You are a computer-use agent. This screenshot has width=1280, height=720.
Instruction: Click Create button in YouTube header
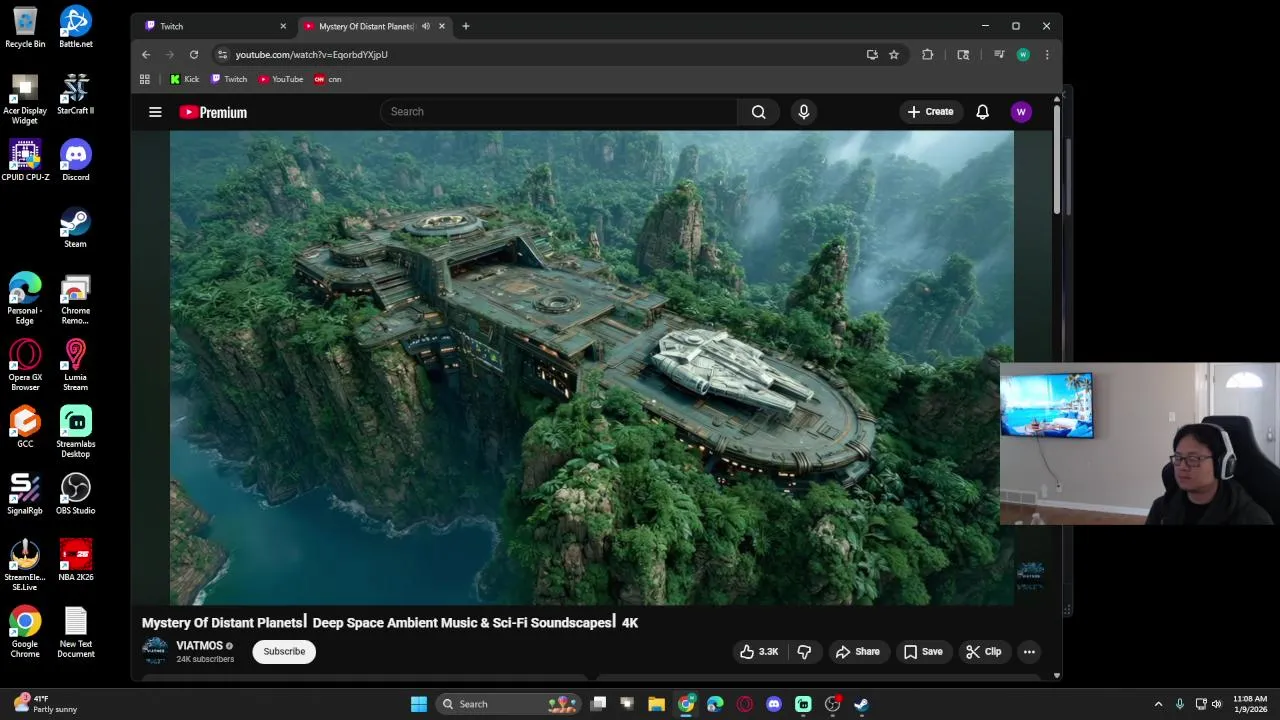[x=930, y=112]
